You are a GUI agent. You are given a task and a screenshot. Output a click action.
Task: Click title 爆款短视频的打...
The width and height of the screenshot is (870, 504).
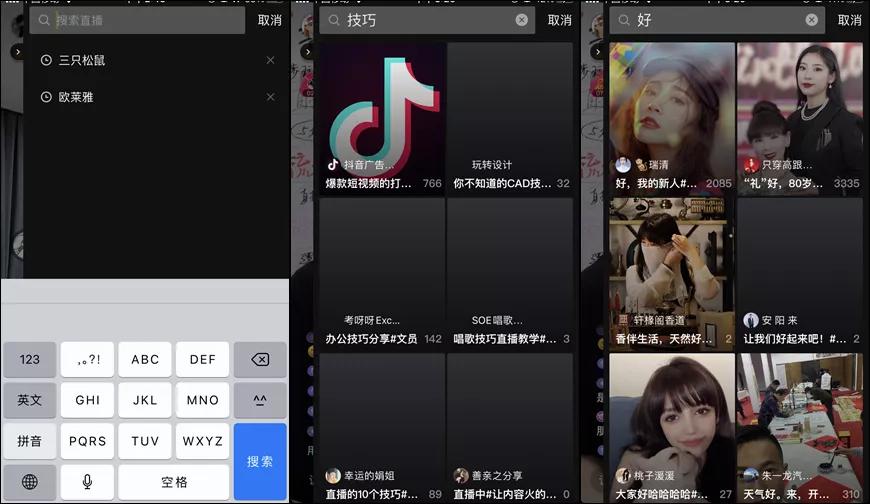click(368, 183)
